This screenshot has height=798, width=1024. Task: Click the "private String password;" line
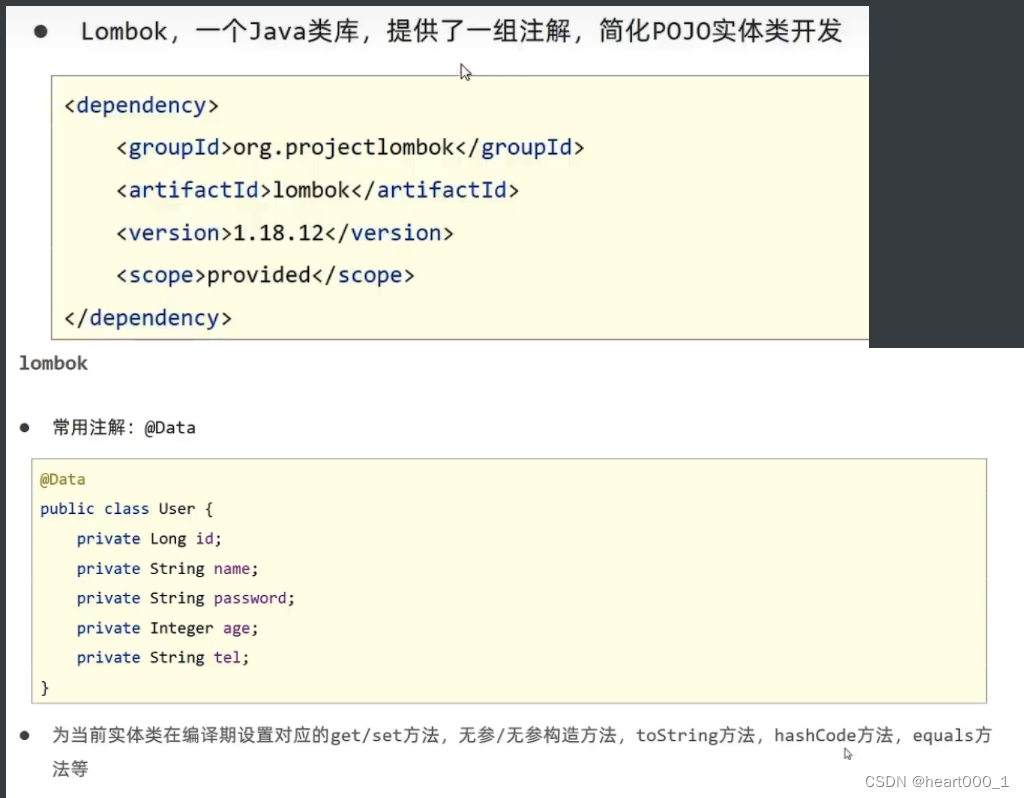pyautogui.click(x=185, y=598)
